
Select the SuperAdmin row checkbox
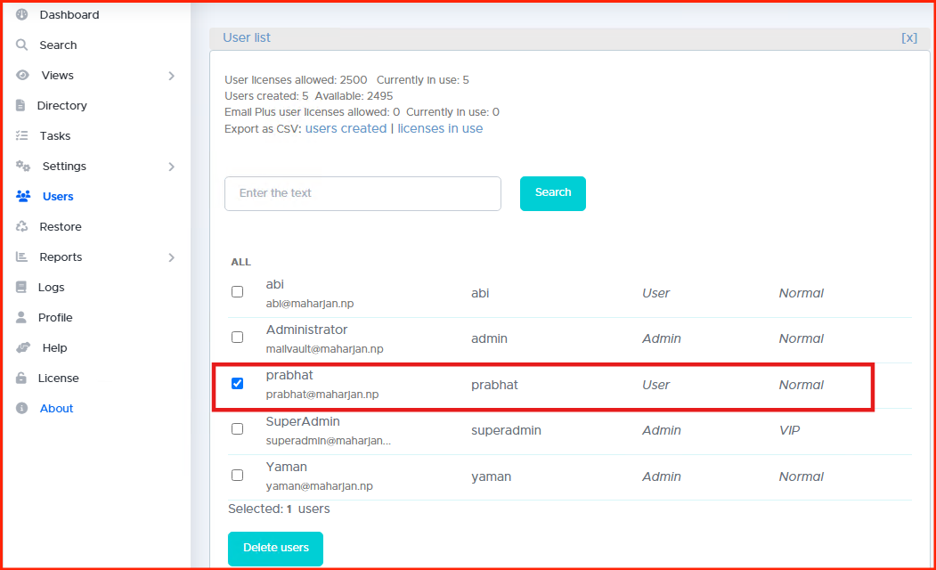(237, 429)
